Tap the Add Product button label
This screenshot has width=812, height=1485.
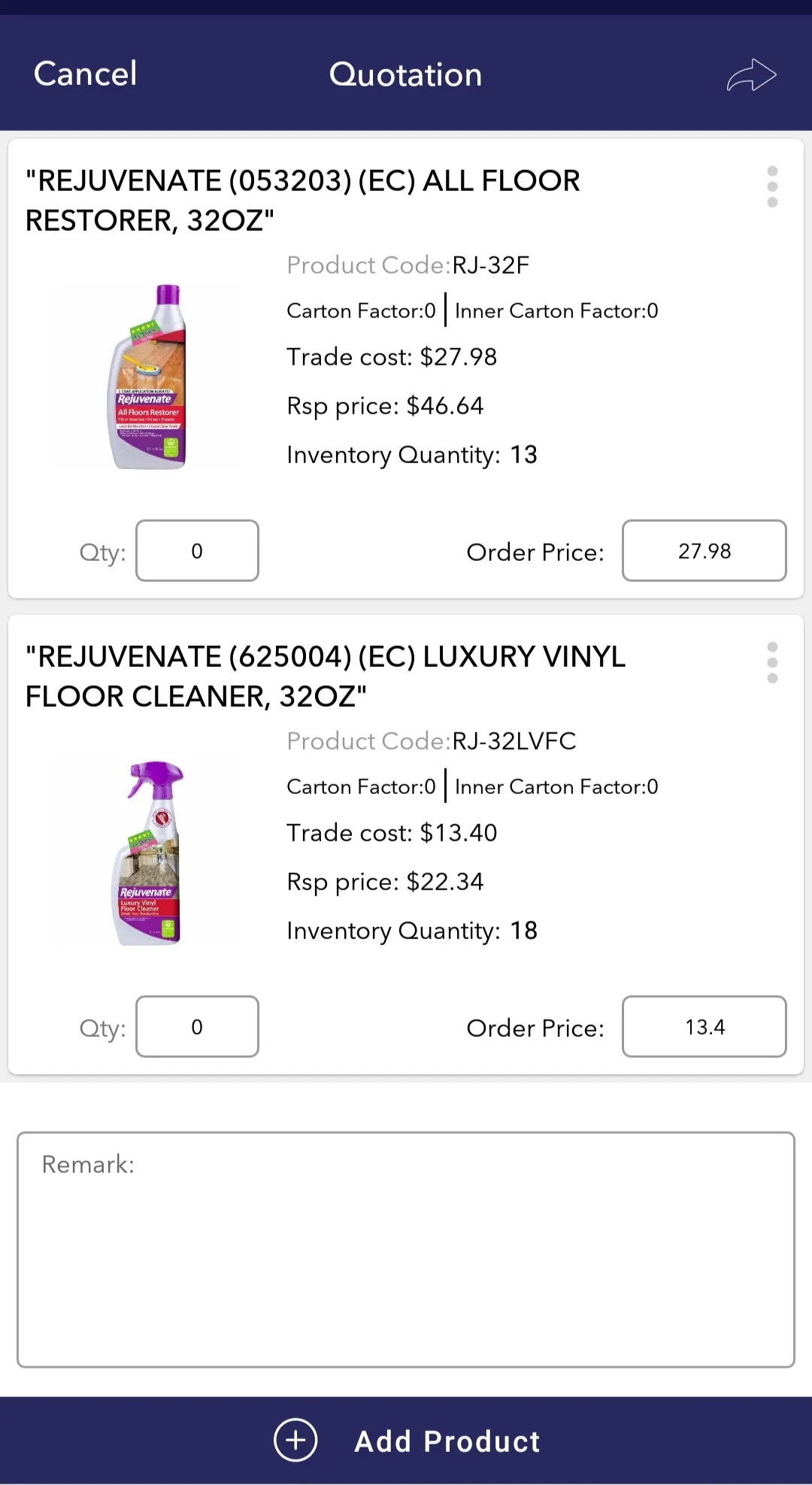pyautogui.click(x=447, y=1441)
